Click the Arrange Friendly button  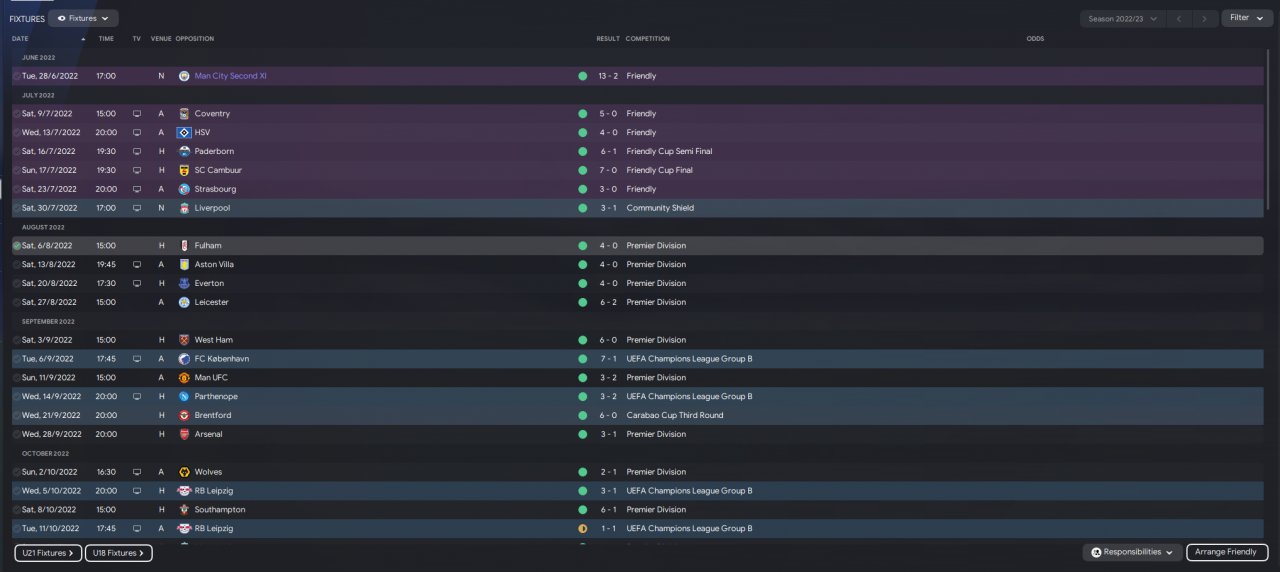1227,552
